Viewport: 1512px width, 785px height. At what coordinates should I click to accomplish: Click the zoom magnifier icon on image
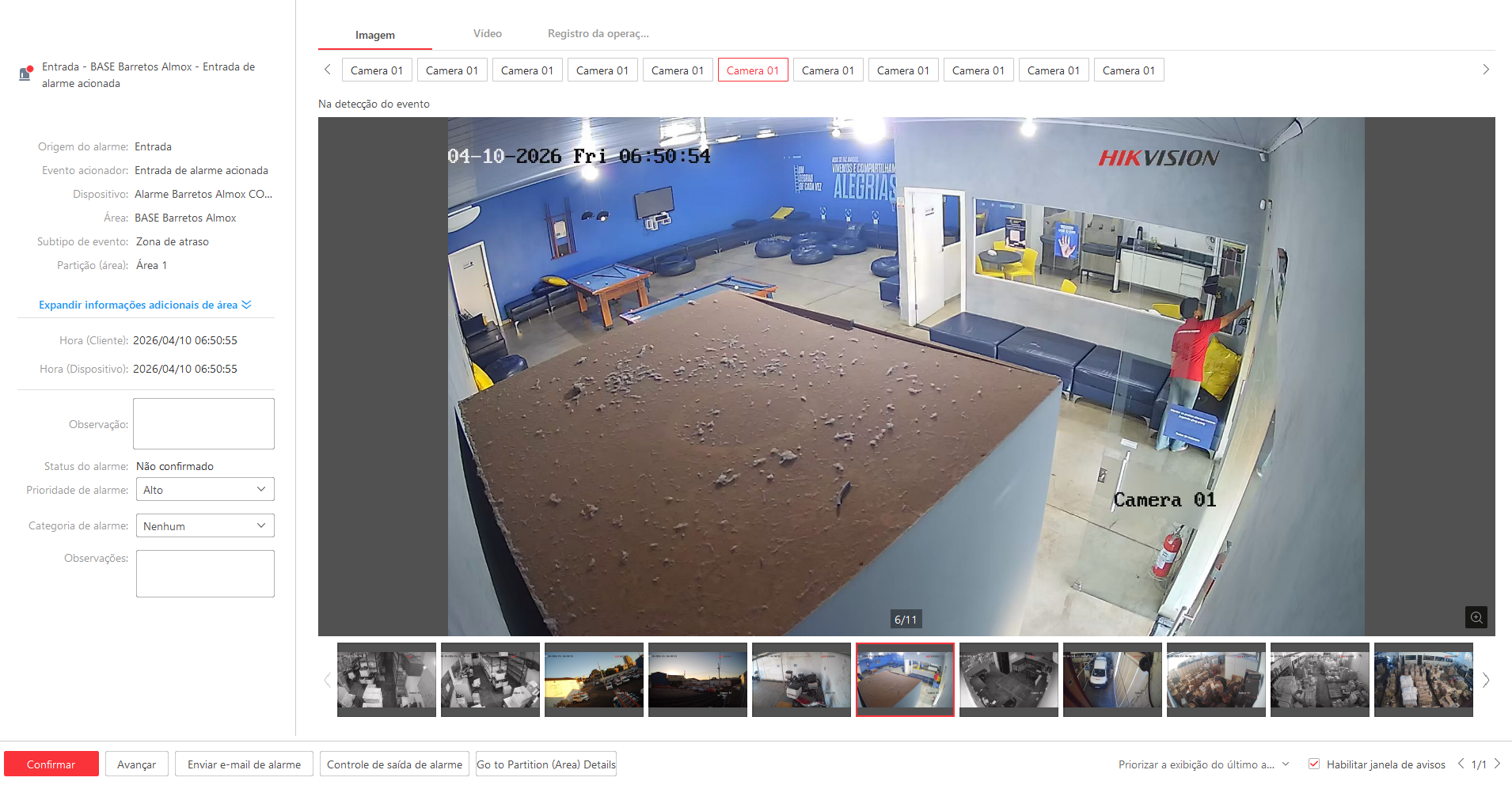pyautogui.click(x=1476, y=617)
